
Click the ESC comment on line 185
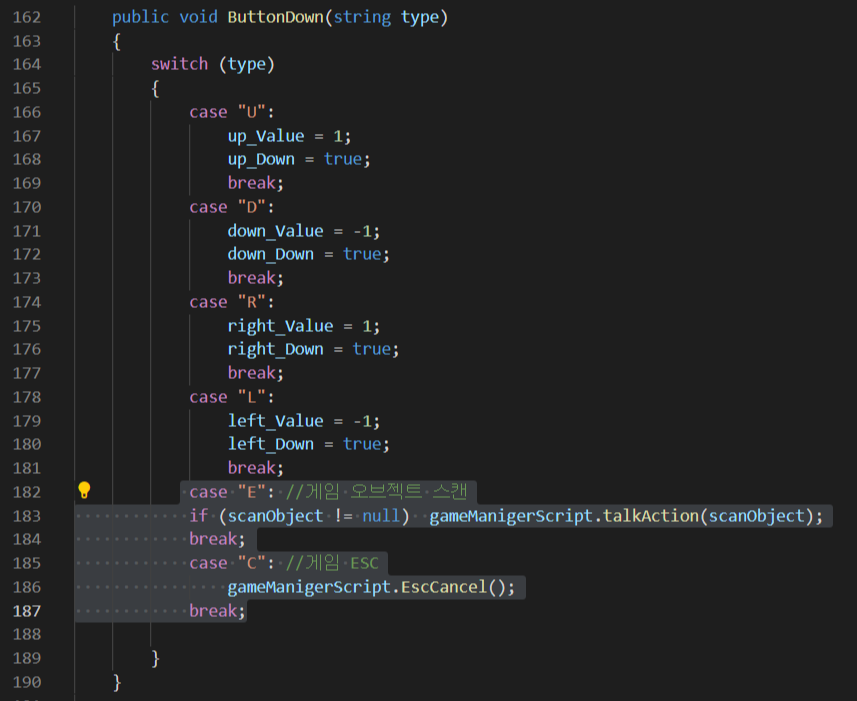pos(332,563)
